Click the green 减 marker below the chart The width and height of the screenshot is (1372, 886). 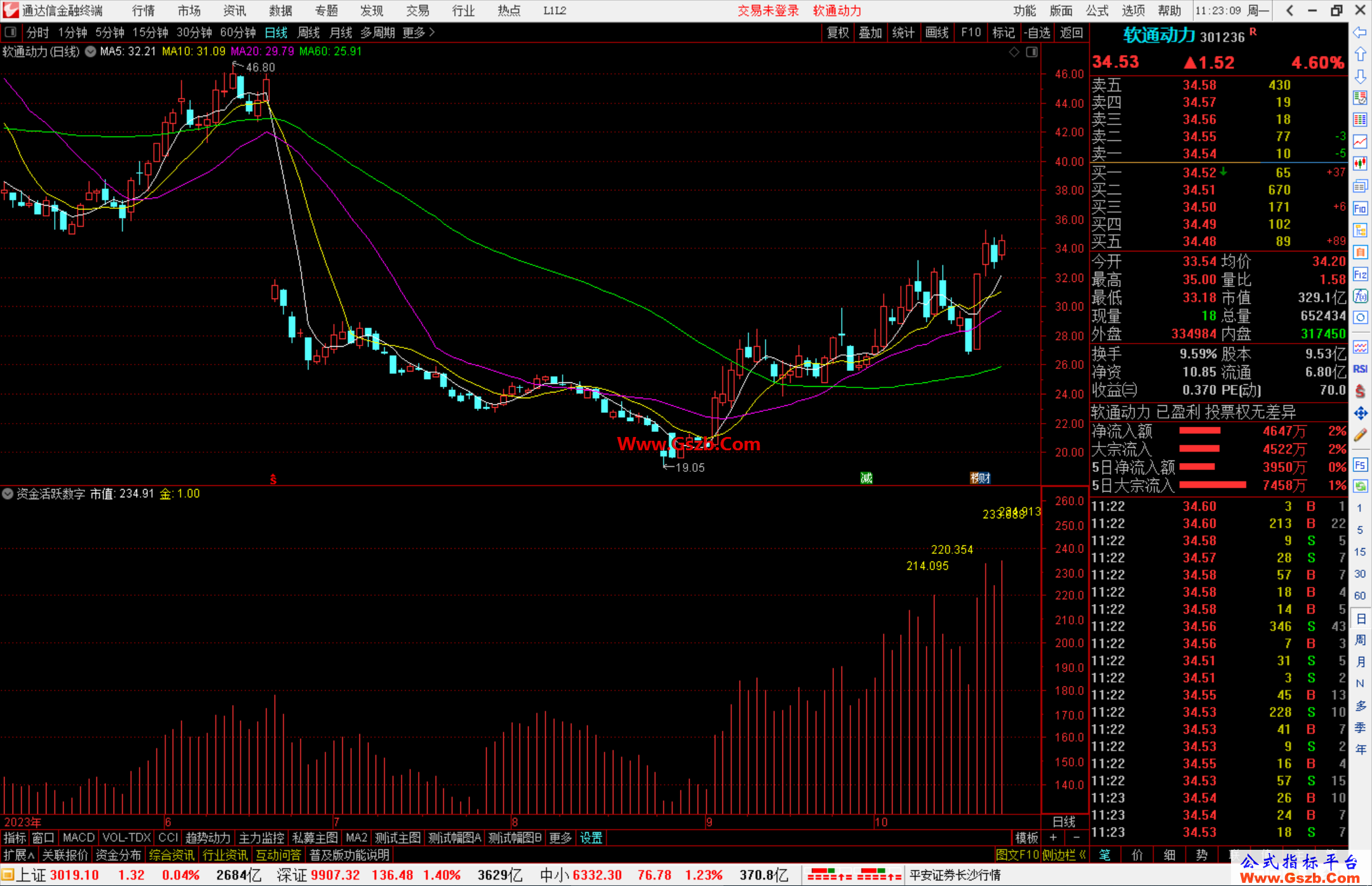pos(866,478)
